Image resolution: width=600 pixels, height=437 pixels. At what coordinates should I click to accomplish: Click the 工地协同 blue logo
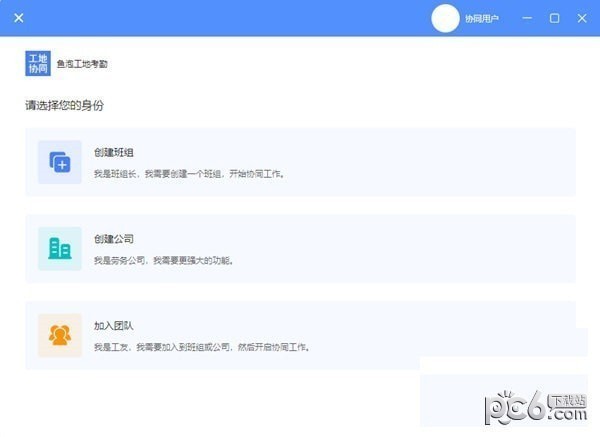pos(38,63)
